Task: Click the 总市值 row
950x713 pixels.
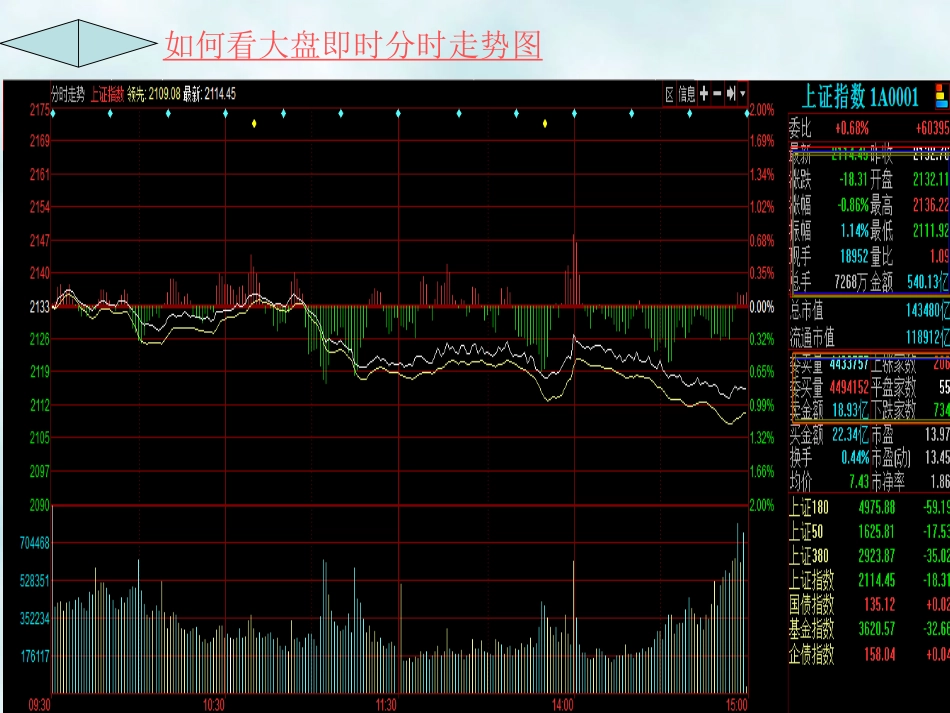Action: [x=869, y=311]
